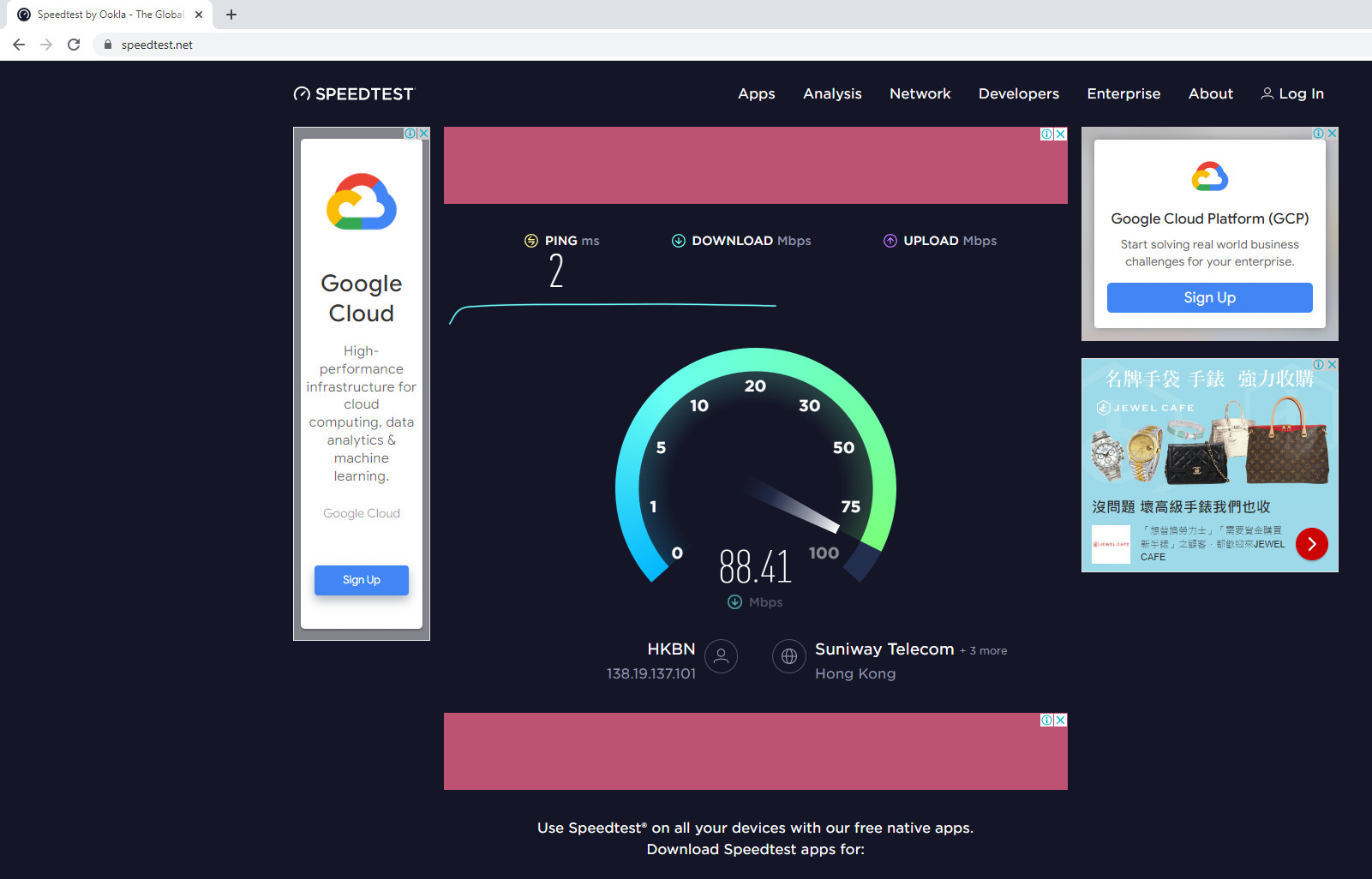Open the Enterprise menu item
This screenshot has height=879, width=1372.
(x=1123, y=93)
